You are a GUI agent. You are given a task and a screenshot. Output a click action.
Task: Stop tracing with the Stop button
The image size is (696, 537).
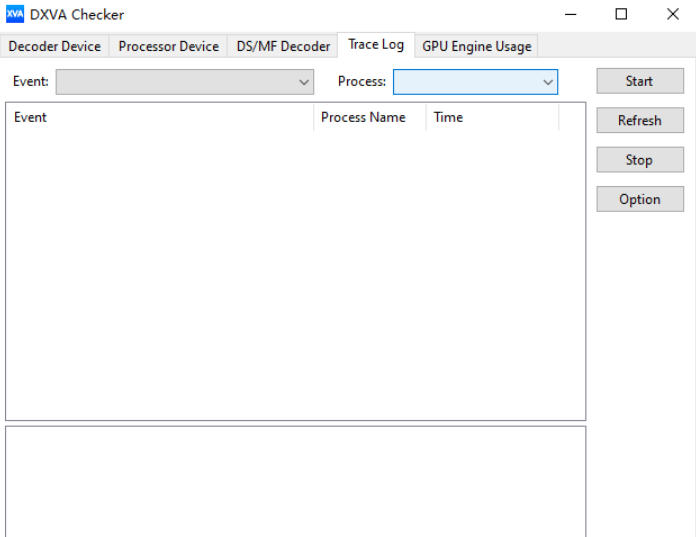tap(639, 160)
